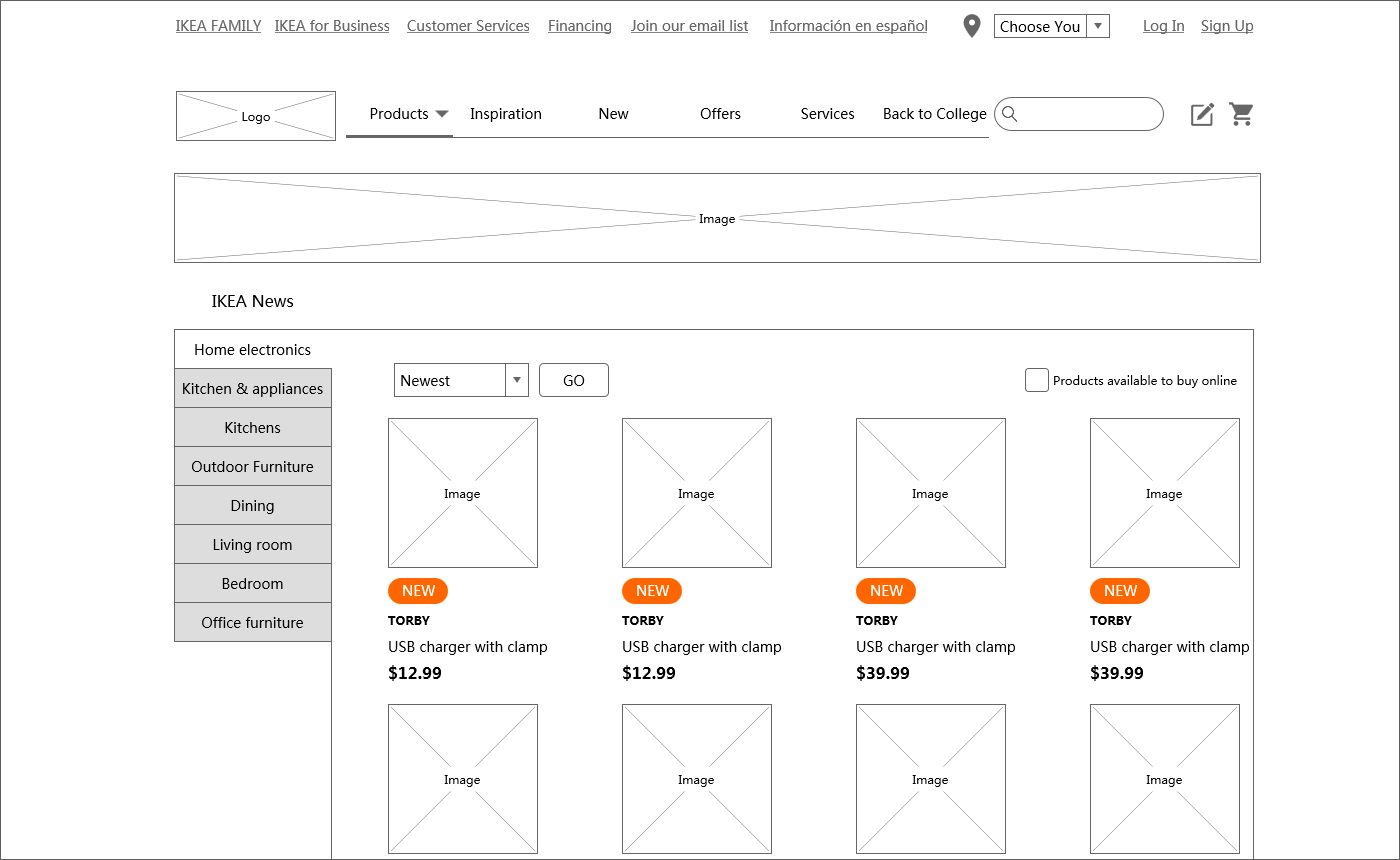
Task: Click the "Back to College" nav item
Action: coord(934,114)
